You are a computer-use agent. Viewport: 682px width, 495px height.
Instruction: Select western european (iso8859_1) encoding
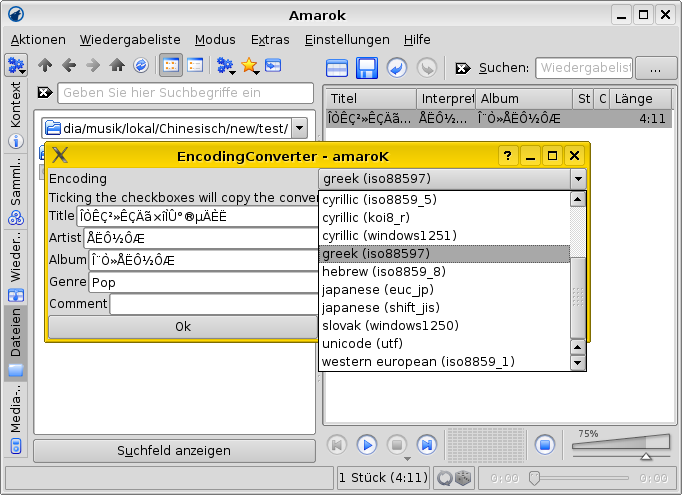click(x=445, y=361)
